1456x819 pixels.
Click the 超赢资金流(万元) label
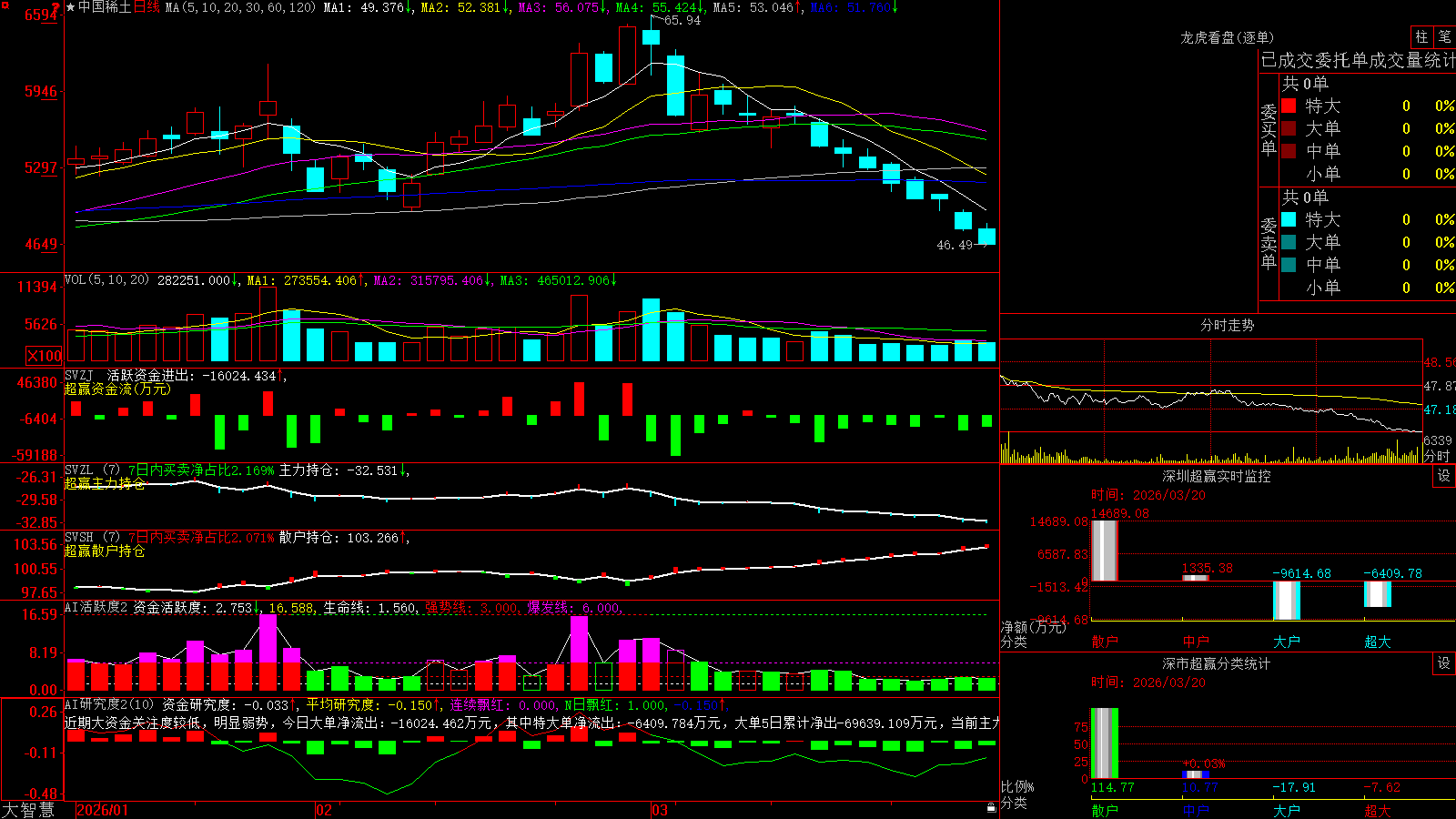(x=117, y=389)
